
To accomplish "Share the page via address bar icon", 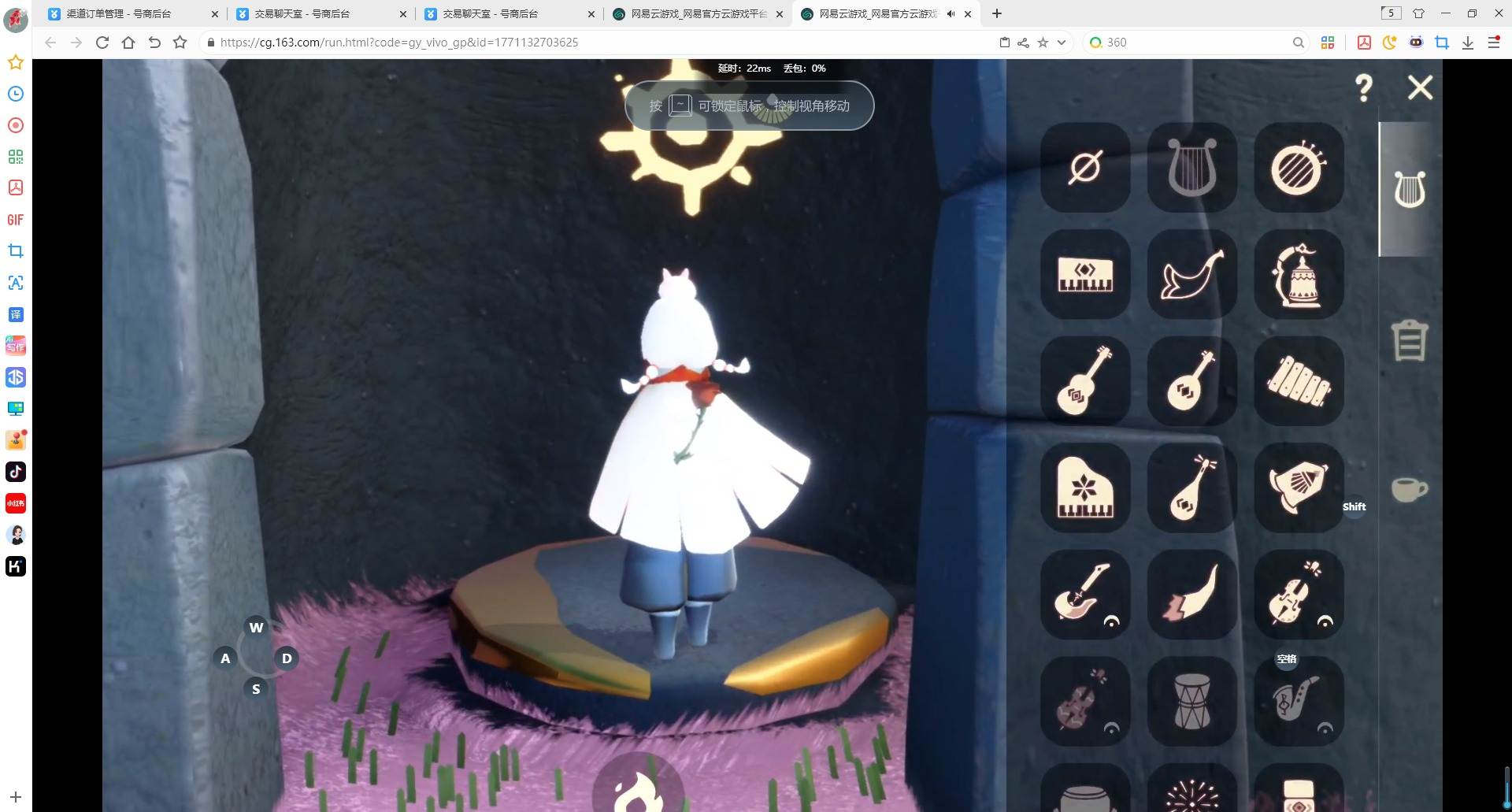I will click(x=1023, y=43).
